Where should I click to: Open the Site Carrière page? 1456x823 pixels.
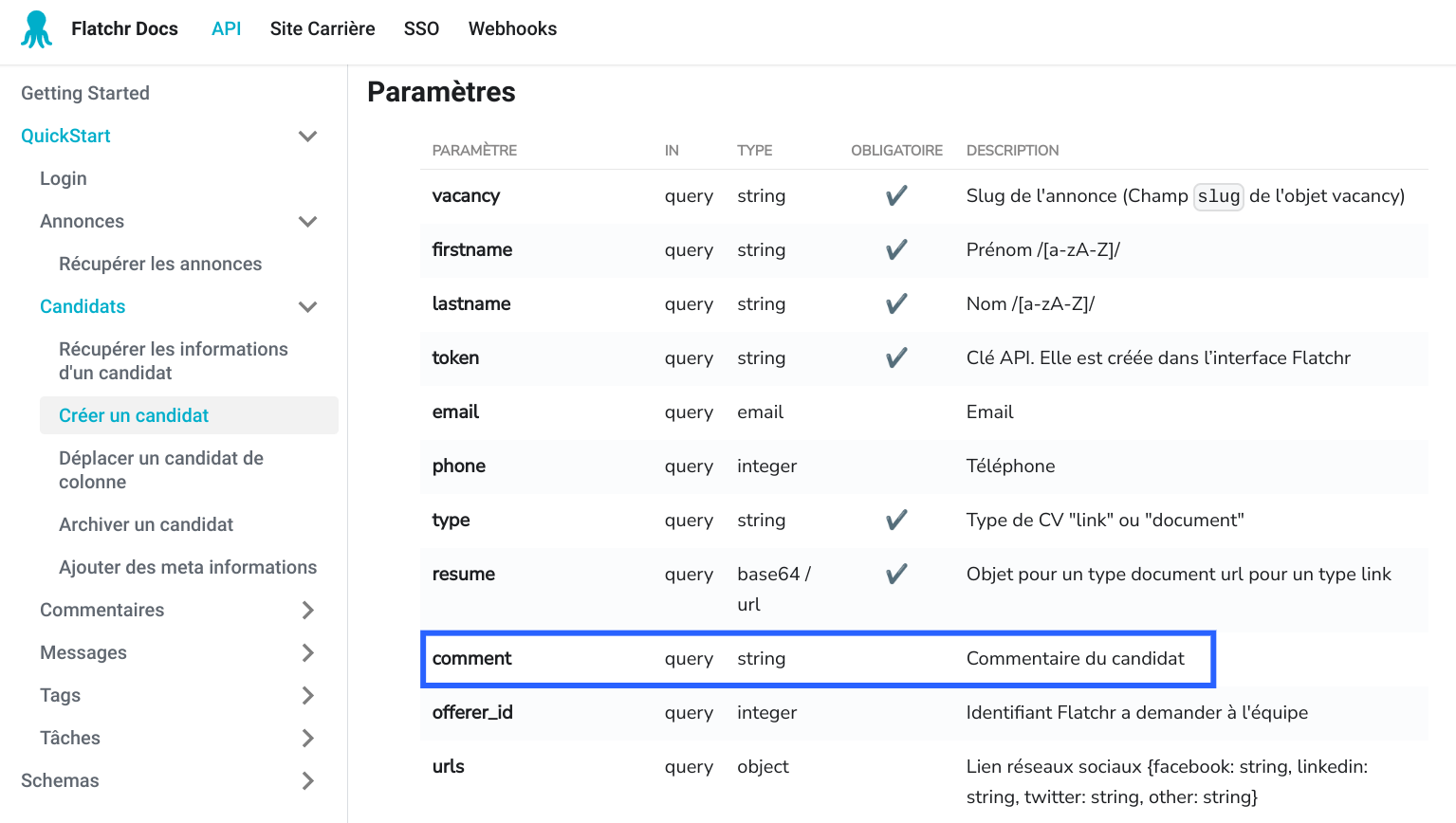(x=322, y=27)
